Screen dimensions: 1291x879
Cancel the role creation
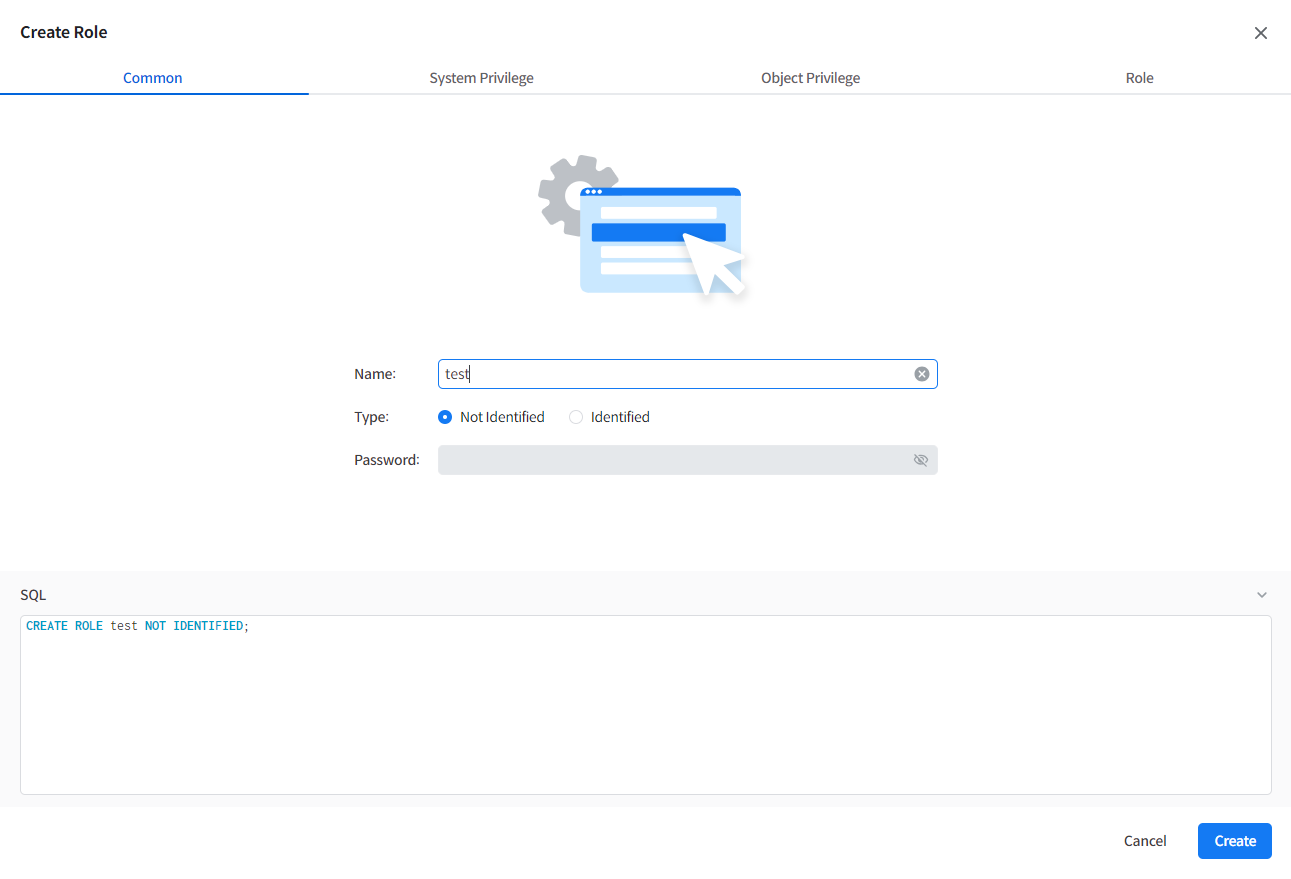click(x=1145, y=841)
